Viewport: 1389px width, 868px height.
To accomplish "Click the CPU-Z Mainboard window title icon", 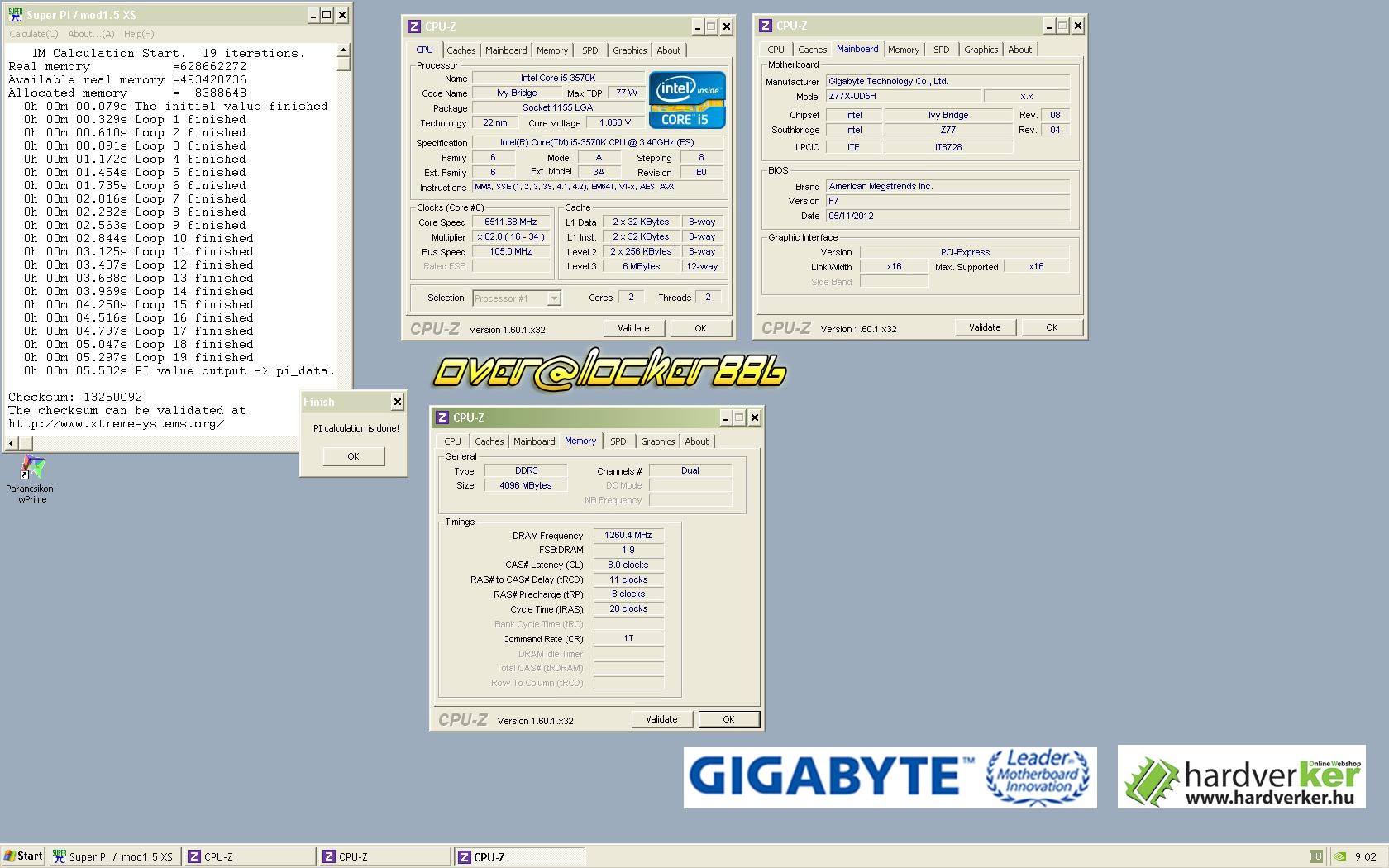I will point(766,26).
